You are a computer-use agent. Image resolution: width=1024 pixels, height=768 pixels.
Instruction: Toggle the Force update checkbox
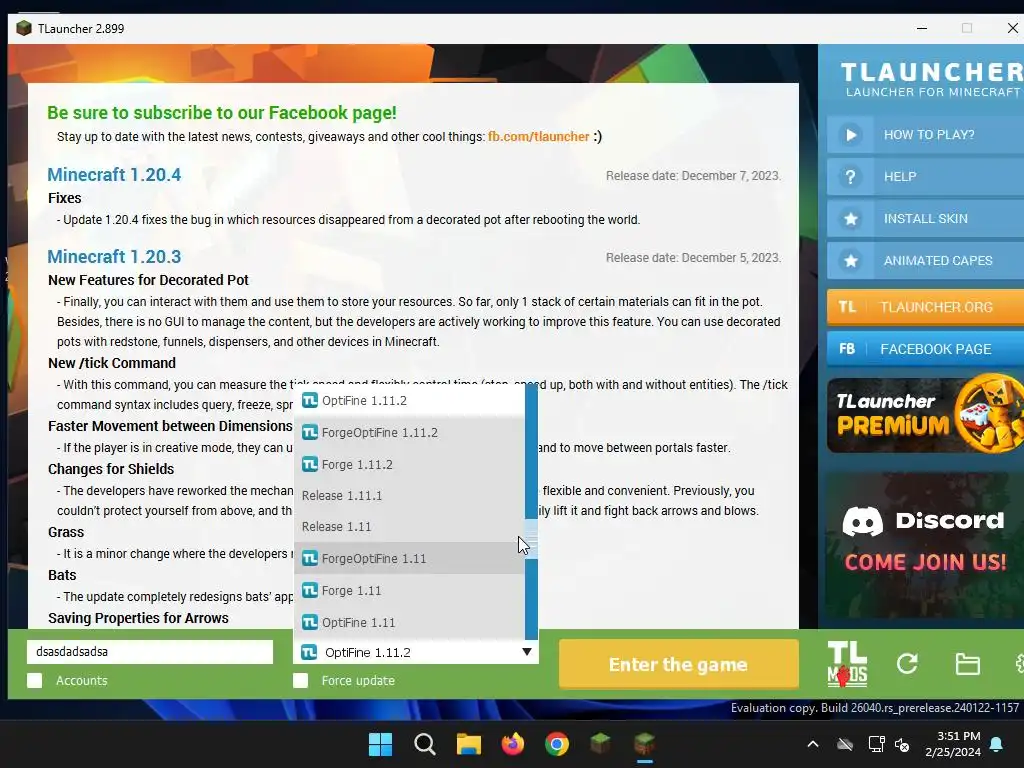pyautogui.click(x=300, y=680)
